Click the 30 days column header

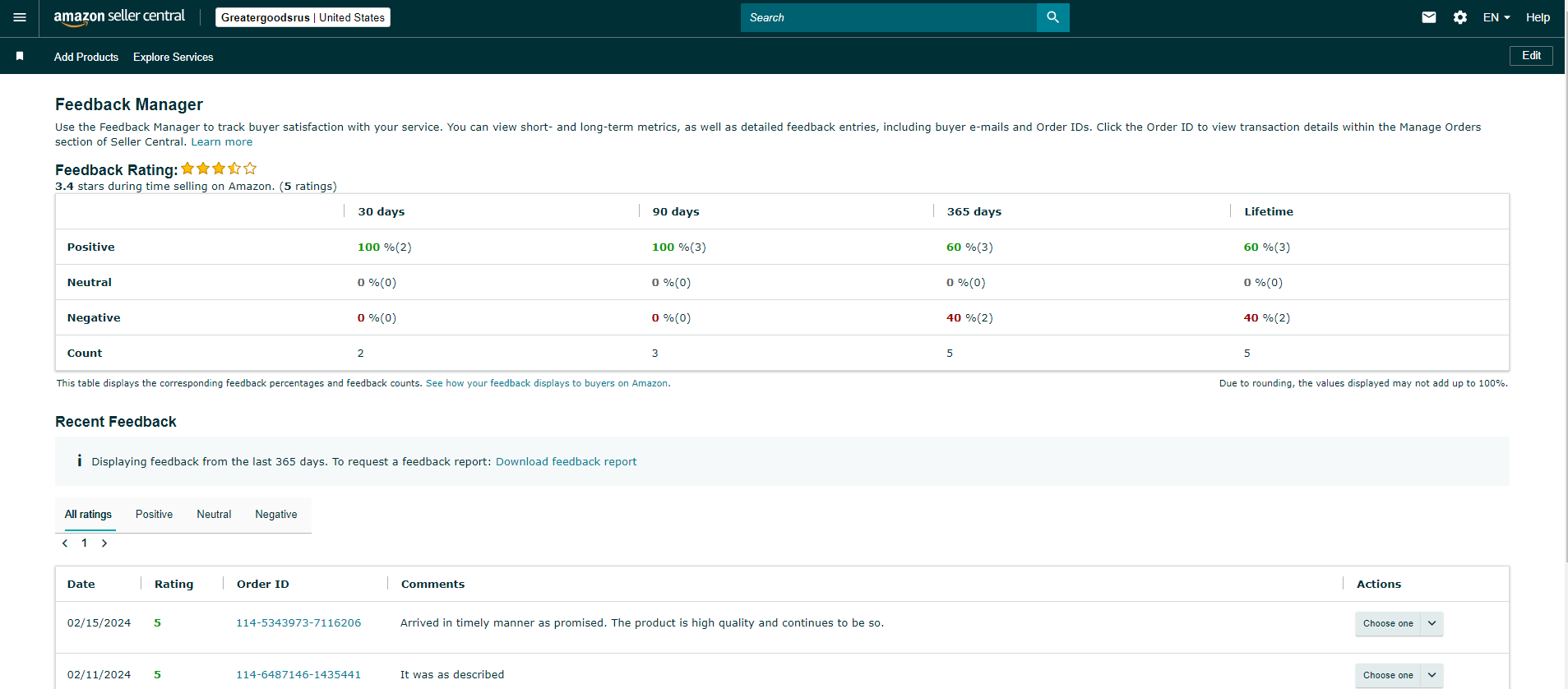[382, 211]
